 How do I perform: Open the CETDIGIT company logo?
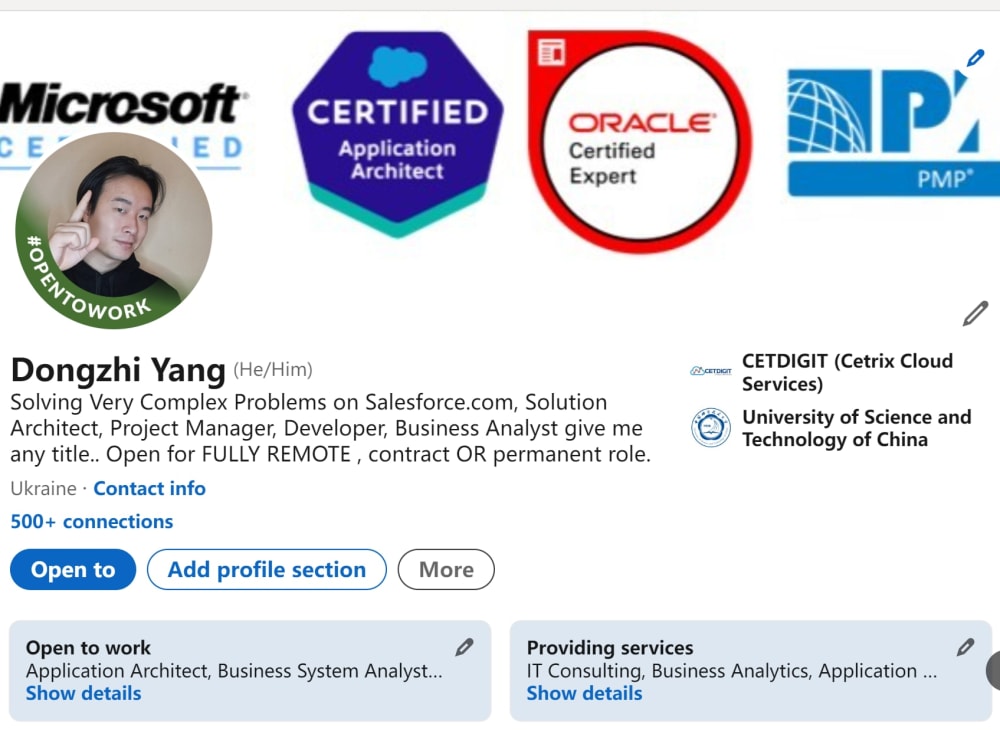[710, 371]
